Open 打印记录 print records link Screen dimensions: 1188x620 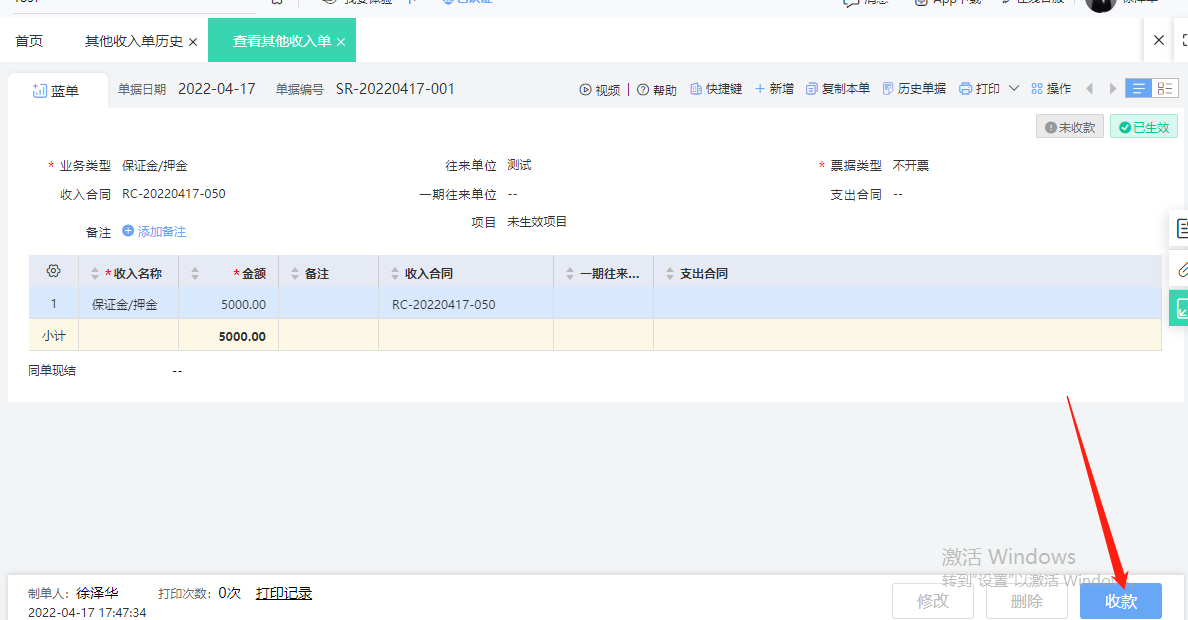284,592
